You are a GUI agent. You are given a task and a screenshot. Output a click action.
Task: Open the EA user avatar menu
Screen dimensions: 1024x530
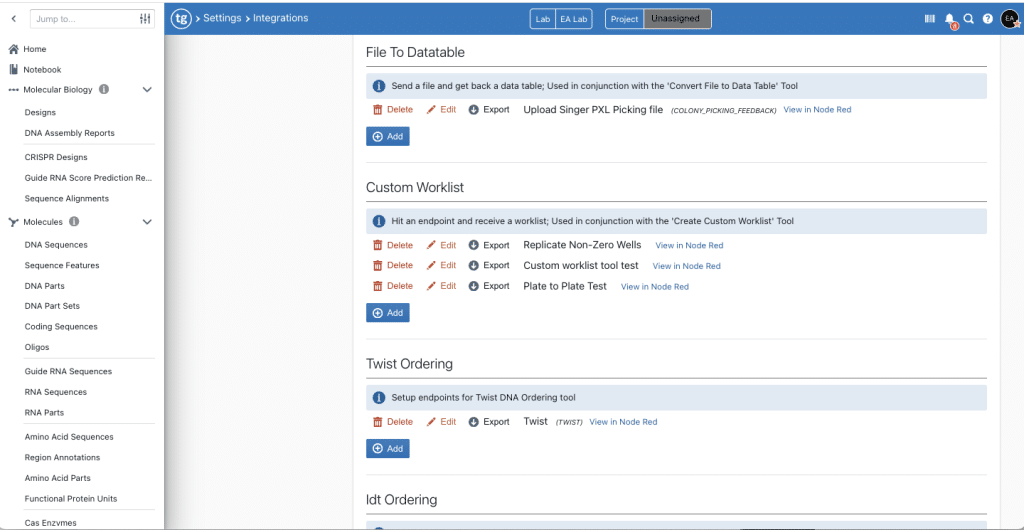pyautogui.click(x=1009, y=19)
